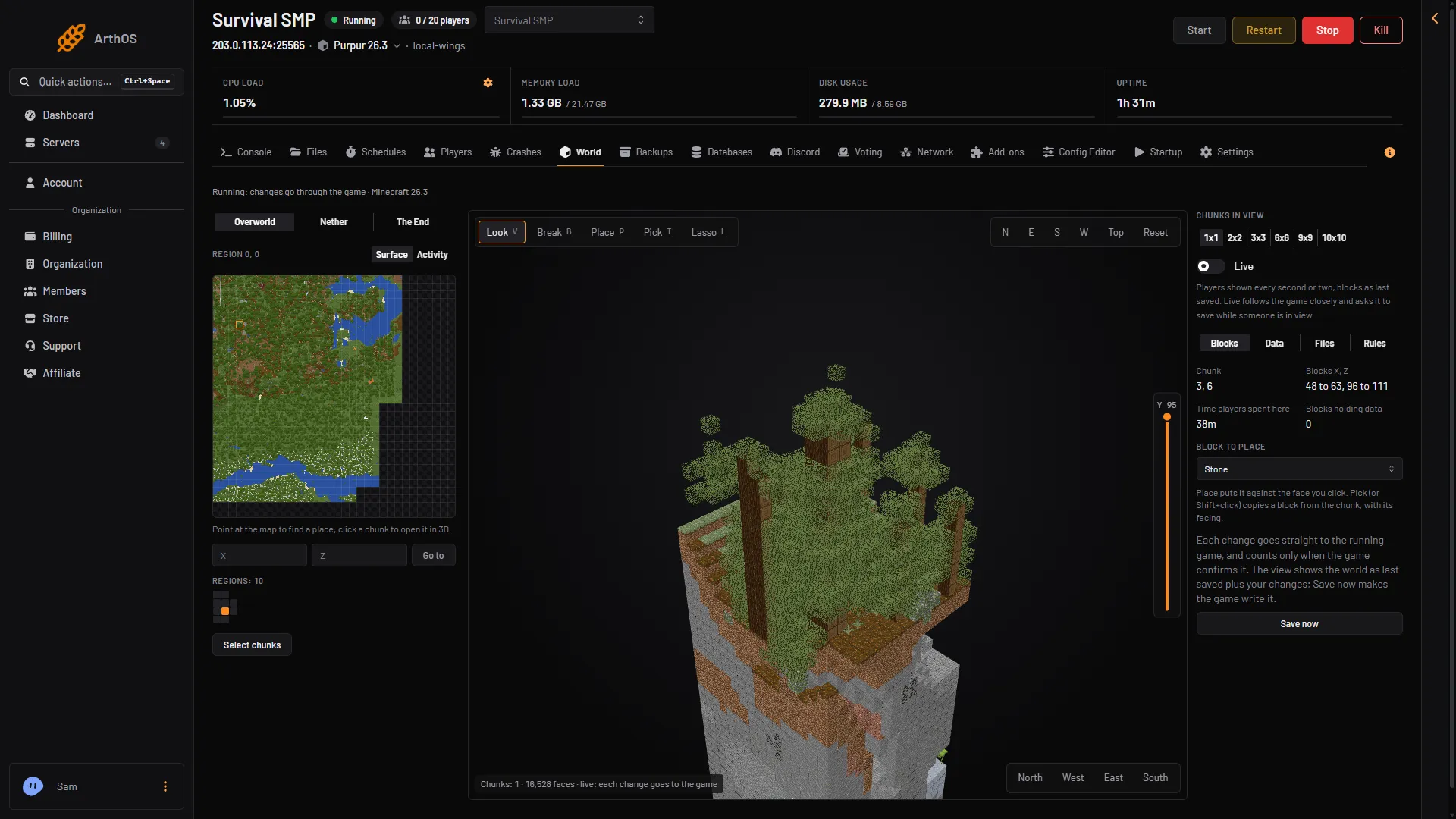Viewport: 1456px width, 819px height.
Task: Open the Stone block-to-place dropdown
Action: [x=1299, y=469]
